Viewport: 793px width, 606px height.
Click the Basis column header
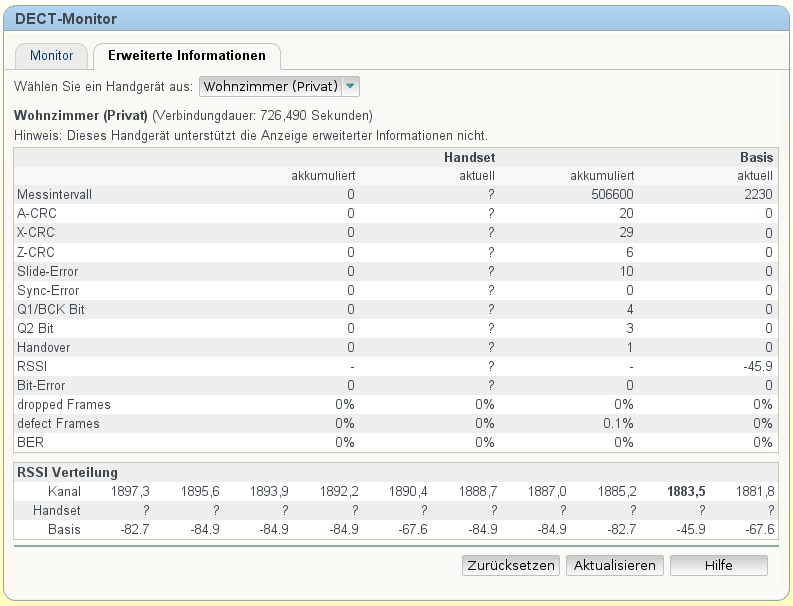[x=757, y=157]
